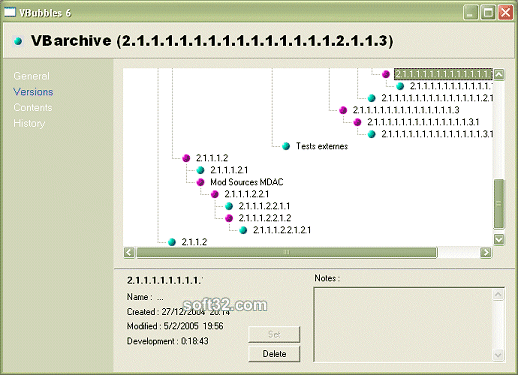
Task: Click the teal bubble beside 2.1.1.1.2.1
Action: (x=200, y=170)
